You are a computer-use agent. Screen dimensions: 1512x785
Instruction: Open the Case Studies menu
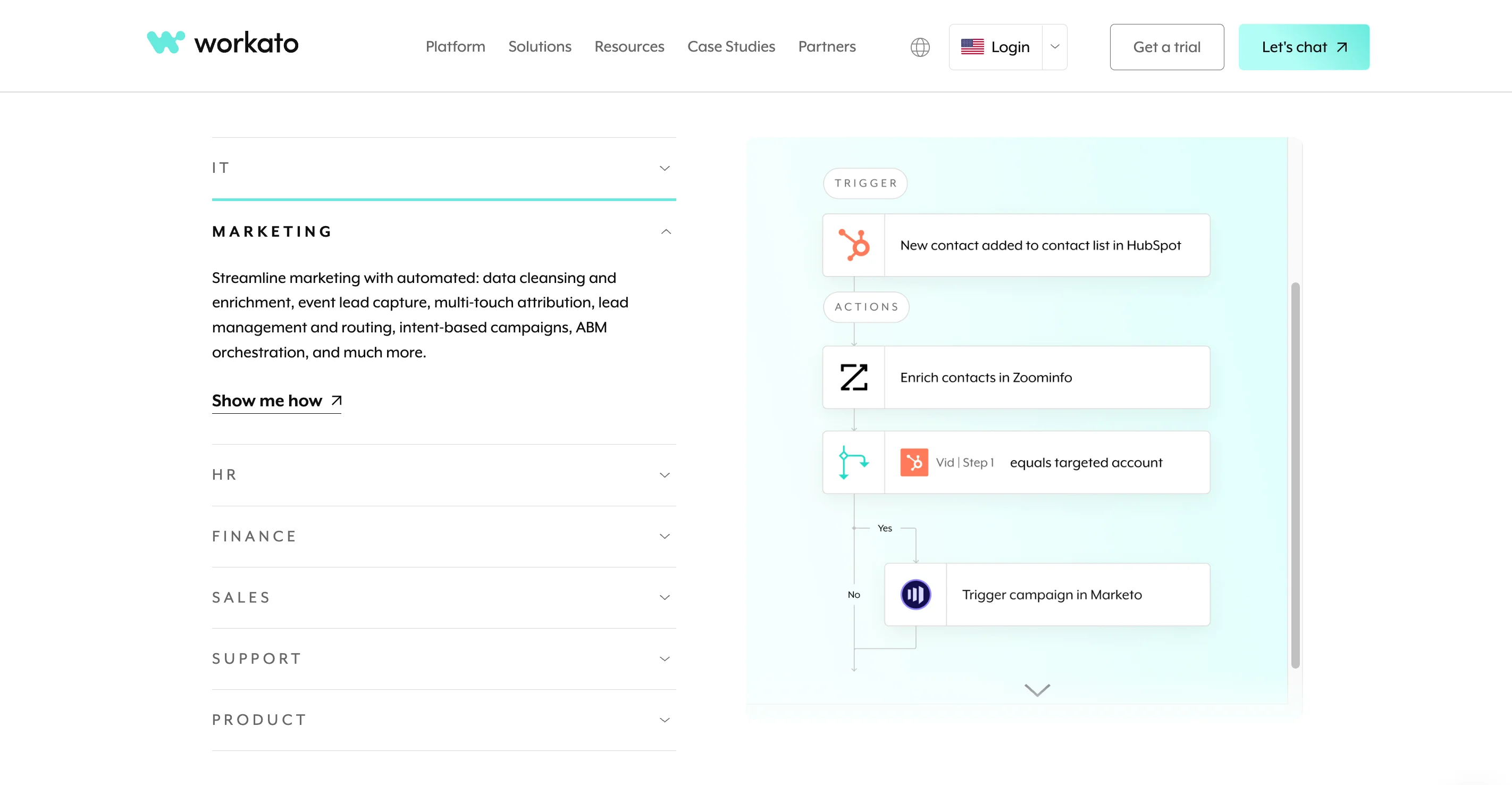(x=731, y=46)
